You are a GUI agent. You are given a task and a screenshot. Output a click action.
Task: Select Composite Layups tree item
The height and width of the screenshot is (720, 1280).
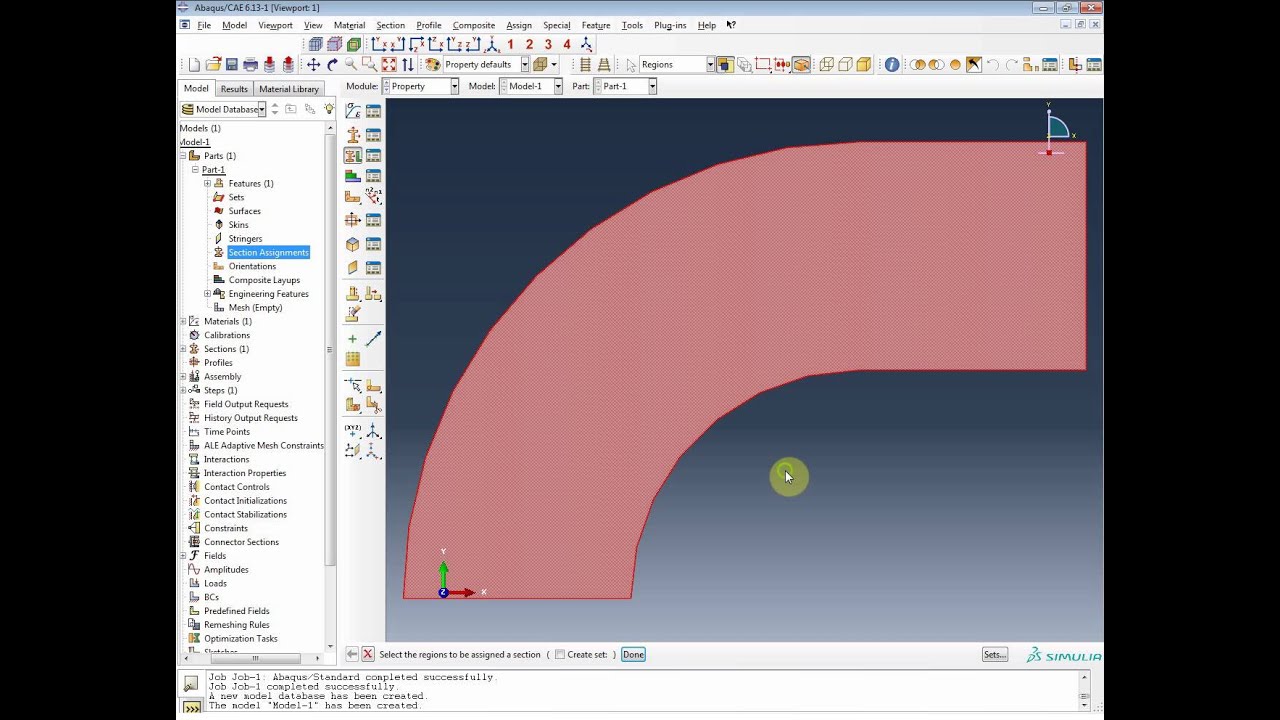[264, 280]
